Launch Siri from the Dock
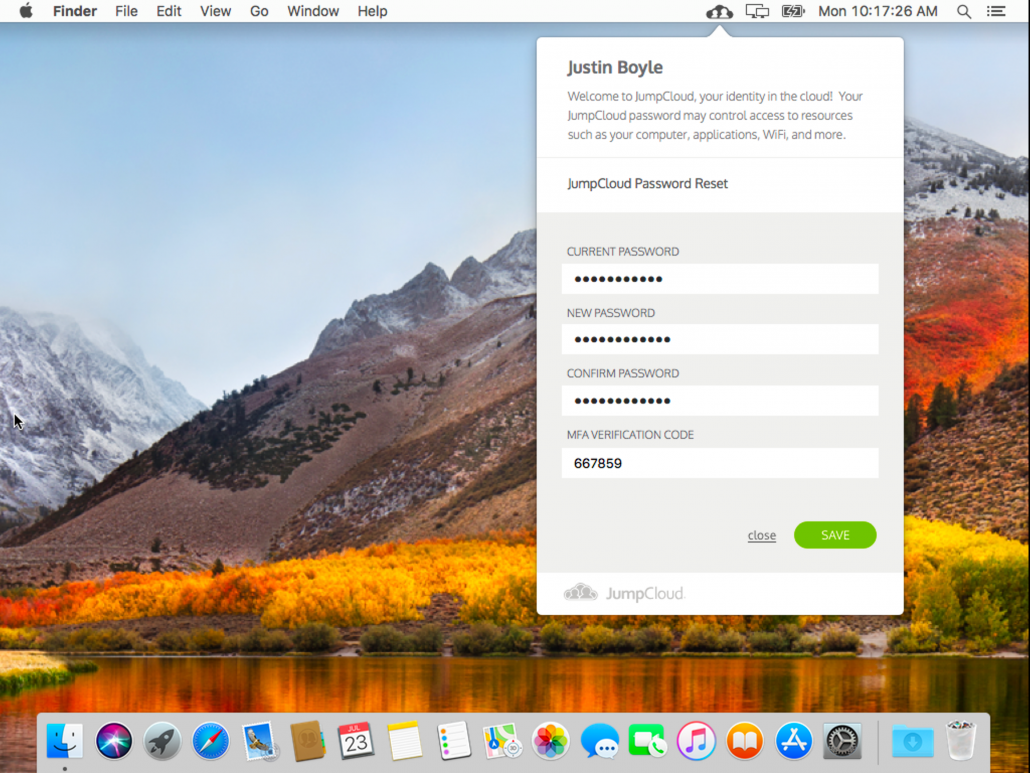The image size is (1030, 773). click(x=114, y=741)
